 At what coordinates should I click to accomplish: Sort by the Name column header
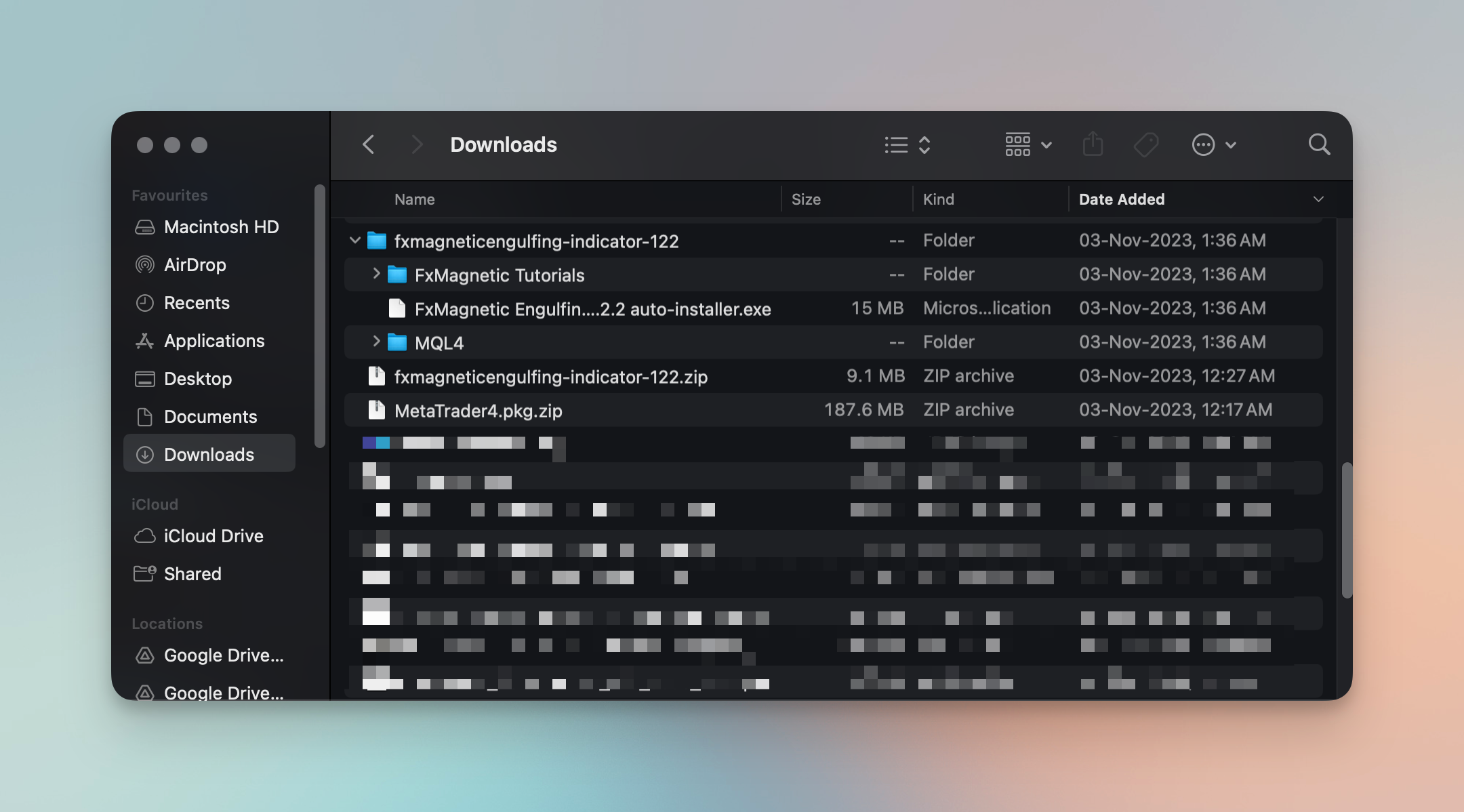coord(414,199)
